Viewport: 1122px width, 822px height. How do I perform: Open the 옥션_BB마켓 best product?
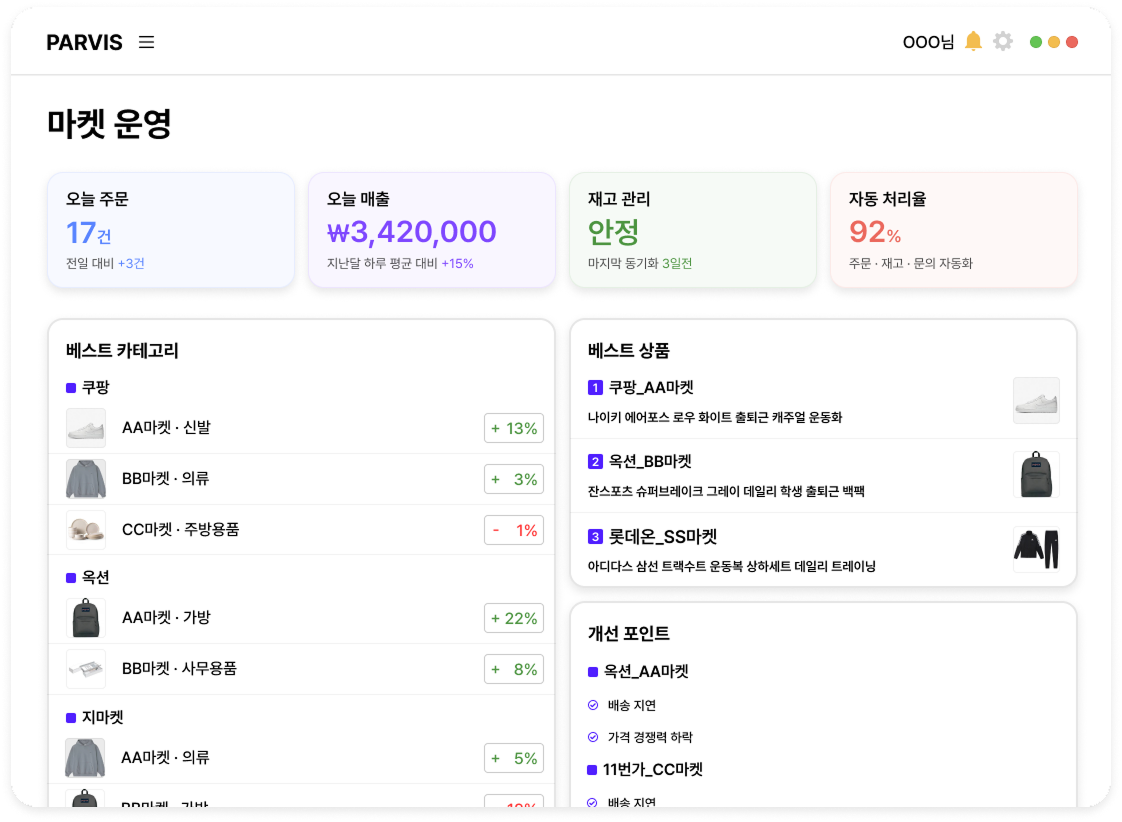click(x=650, y=461)
